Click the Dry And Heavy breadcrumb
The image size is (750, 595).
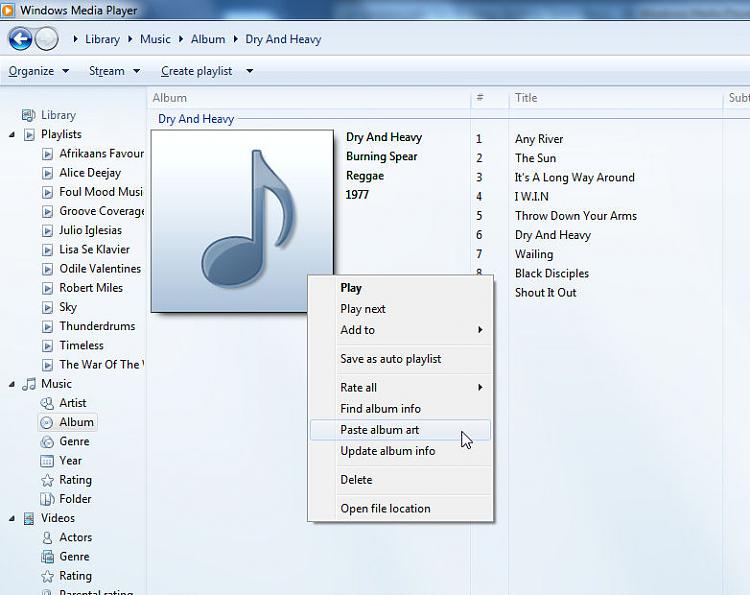click(283, 39)
